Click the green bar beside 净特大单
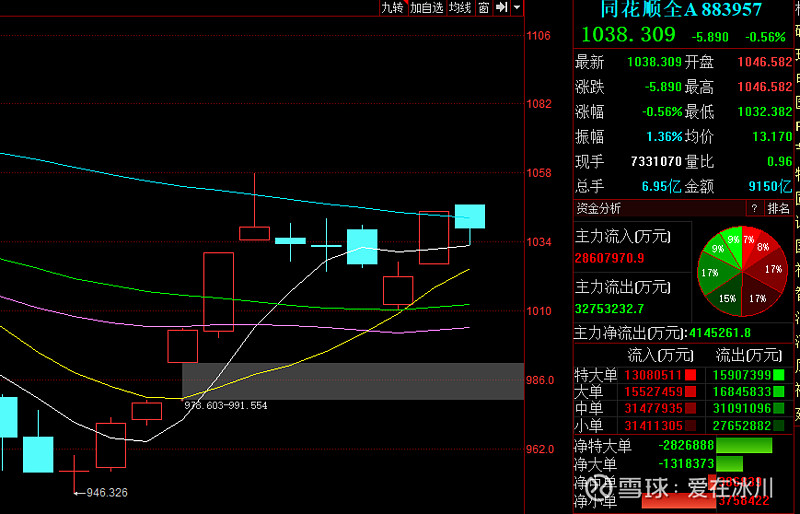Screen dimensions: 800x514 click(744, 445)
